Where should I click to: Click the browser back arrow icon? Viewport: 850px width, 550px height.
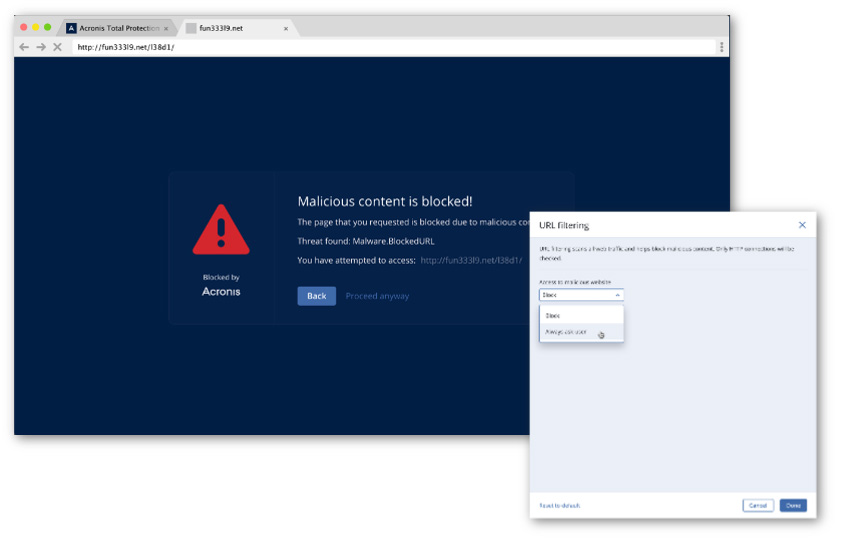click(x=24, y=47)
